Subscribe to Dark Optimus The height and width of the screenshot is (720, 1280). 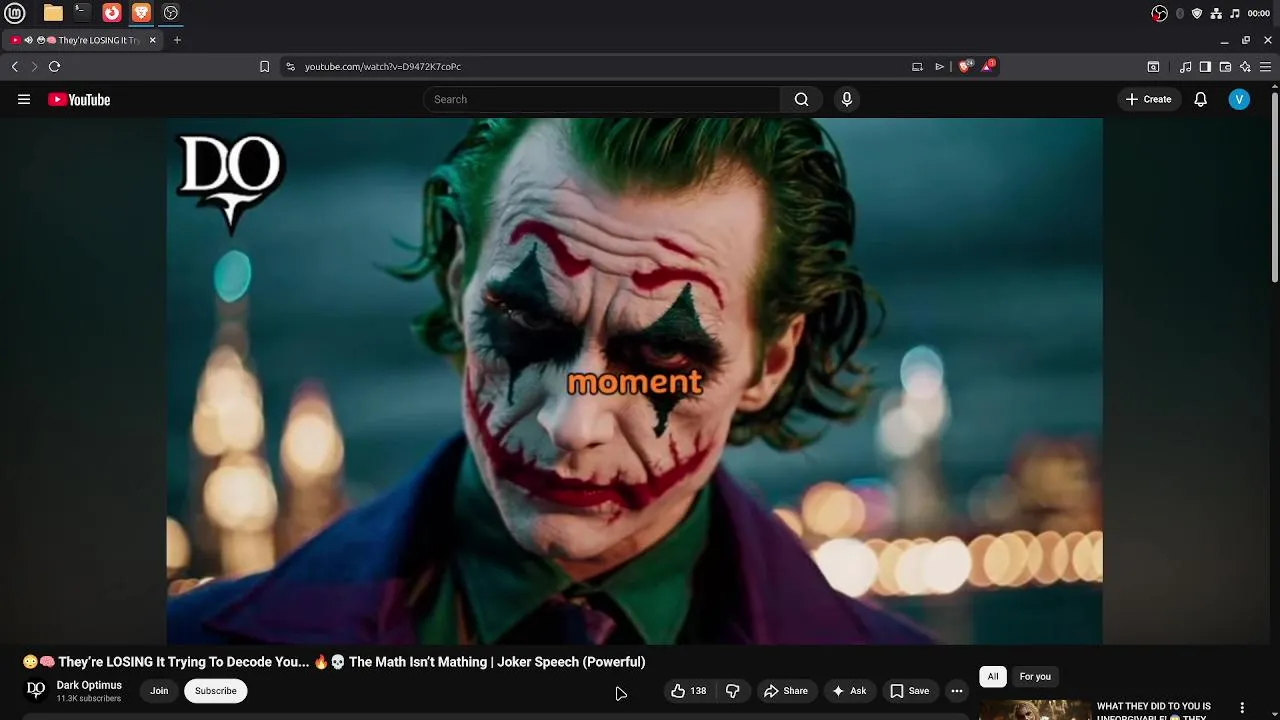coord(216,691)
